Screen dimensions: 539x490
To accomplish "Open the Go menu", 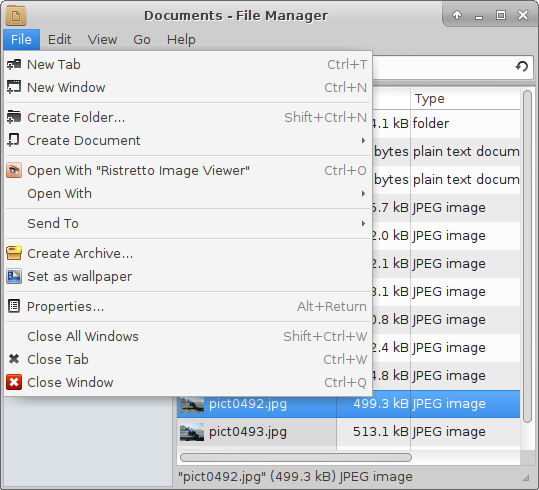I will pyautogui.click(x=142, y=39).
